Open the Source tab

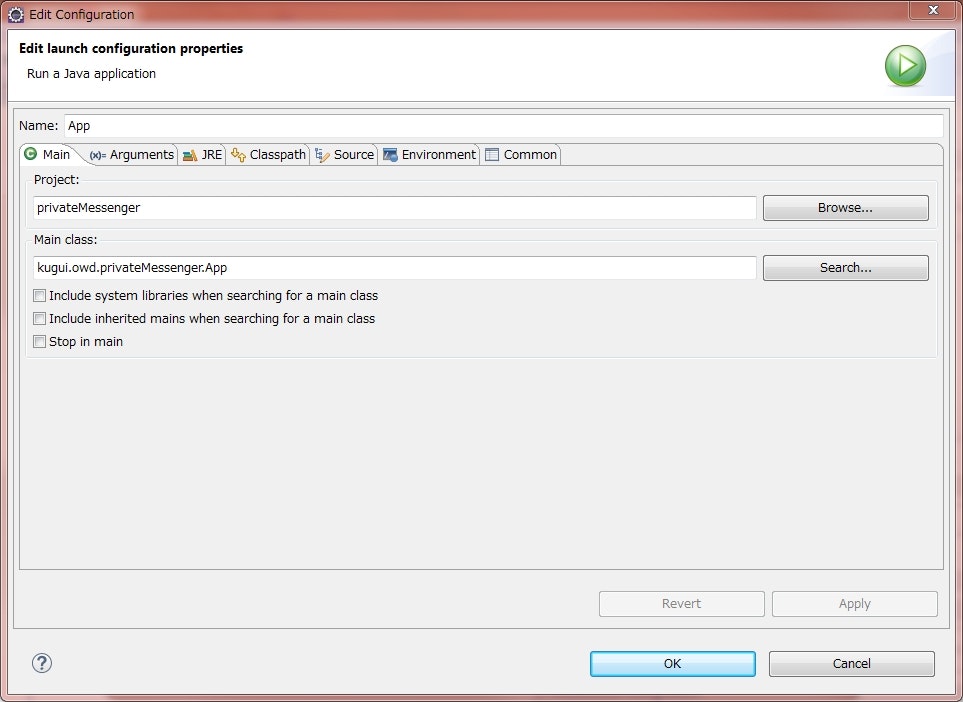pyautogui.click(x=345, y=155)
